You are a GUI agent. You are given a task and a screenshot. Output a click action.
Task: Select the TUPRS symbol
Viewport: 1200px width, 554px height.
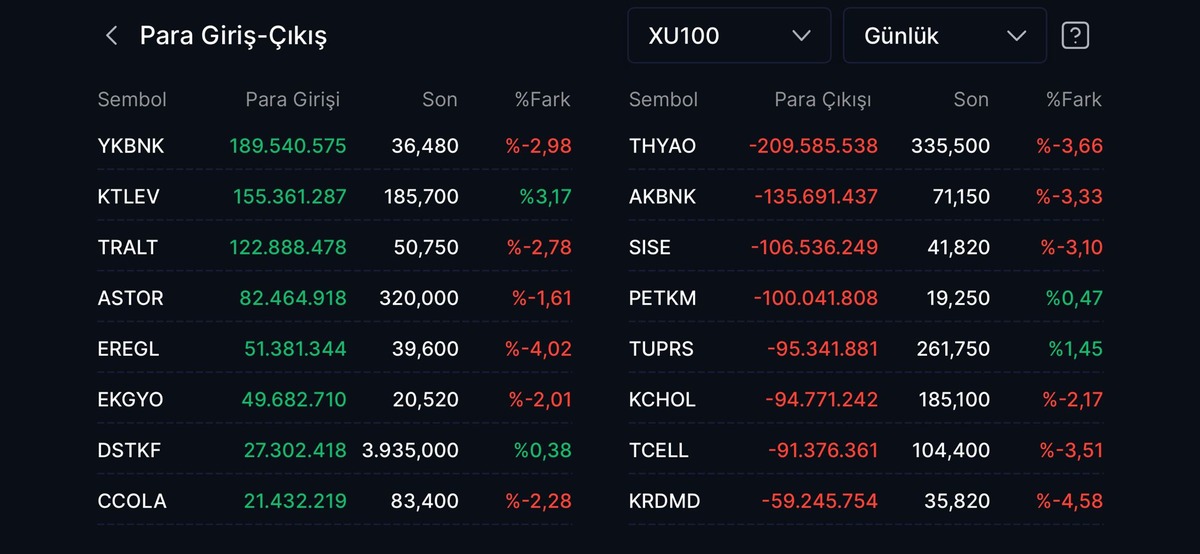coord(661,349)
